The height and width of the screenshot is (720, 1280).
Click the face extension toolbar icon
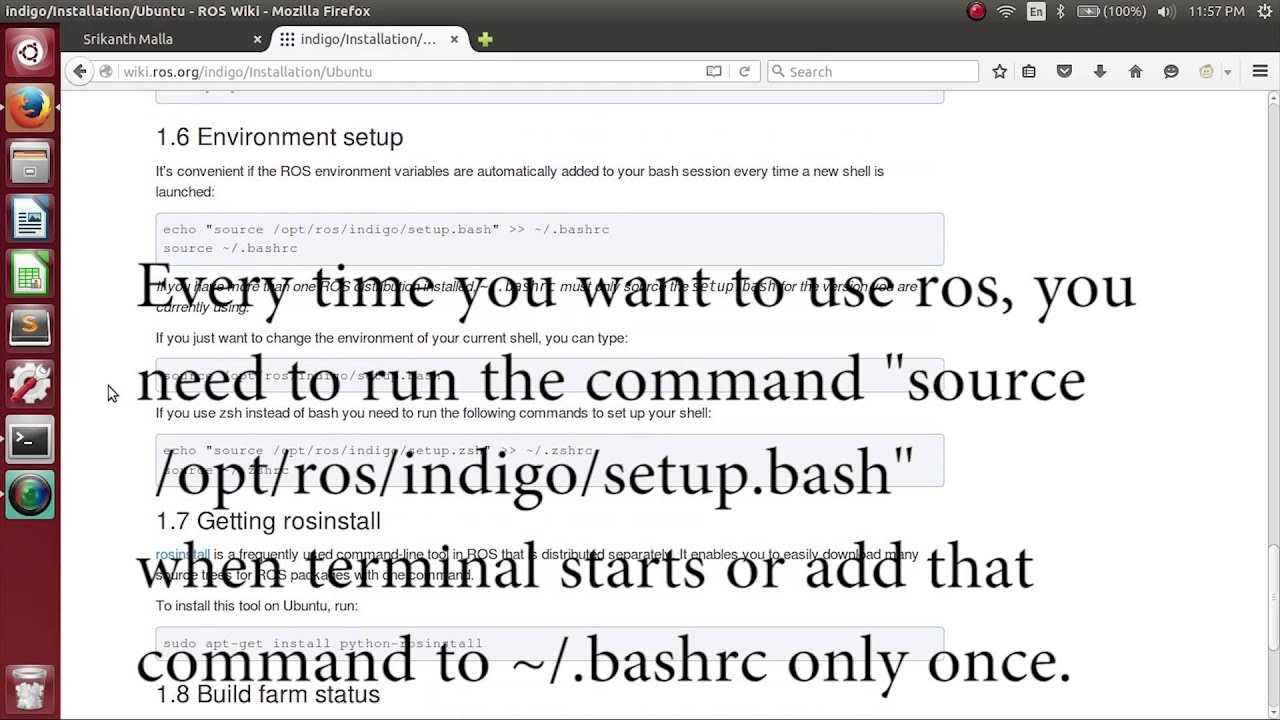1206,71
